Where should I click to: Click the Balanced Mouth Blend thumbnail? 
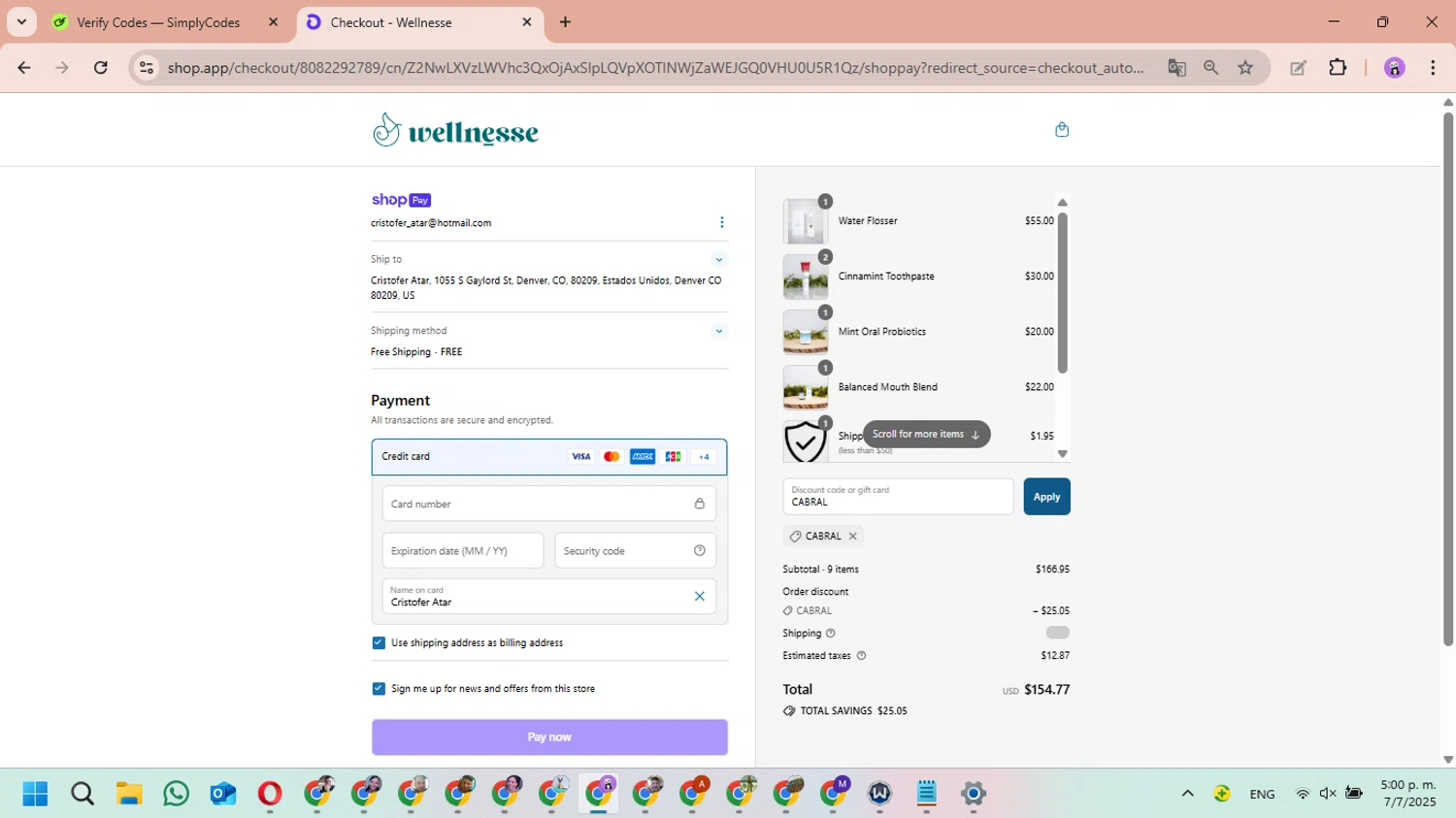pos(806,388)
